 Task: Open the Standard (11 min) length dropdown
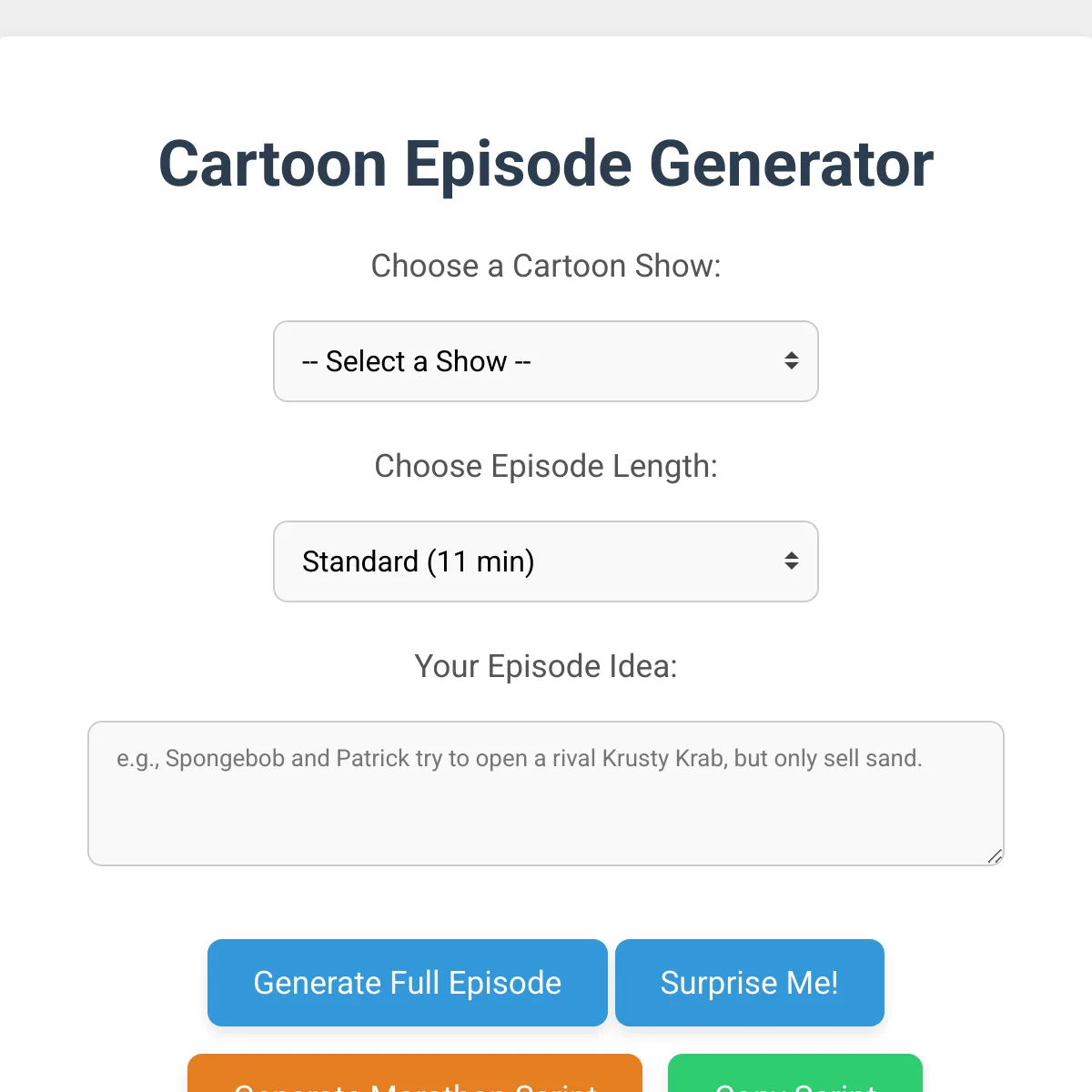click(x=546, y=561)
